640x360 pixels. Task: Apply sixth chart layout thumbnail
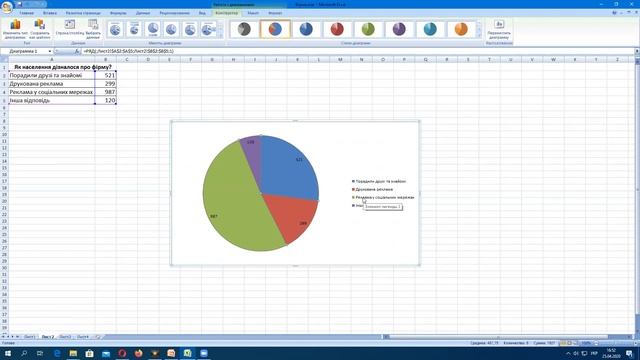click(x=209, y=29)
